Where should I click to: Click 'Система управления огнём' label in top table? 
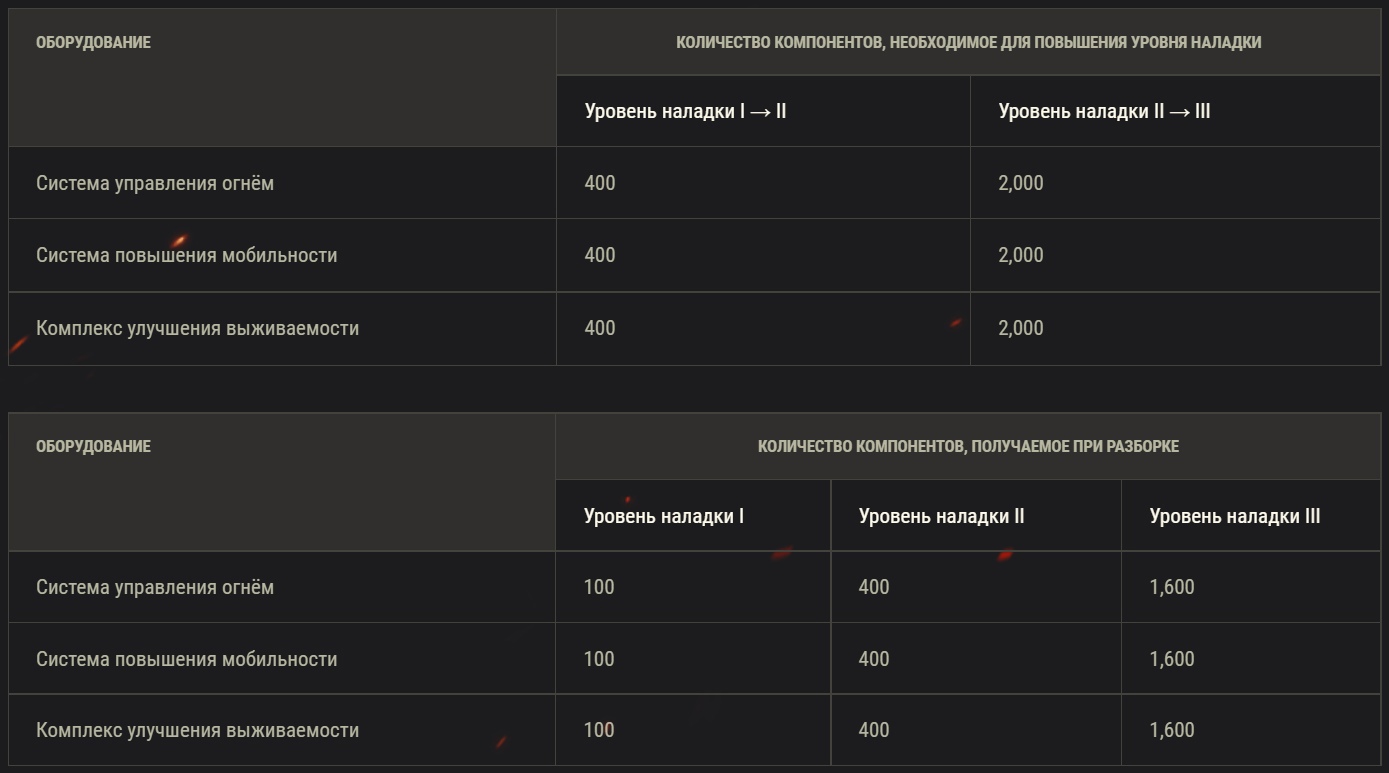point(155,183)
